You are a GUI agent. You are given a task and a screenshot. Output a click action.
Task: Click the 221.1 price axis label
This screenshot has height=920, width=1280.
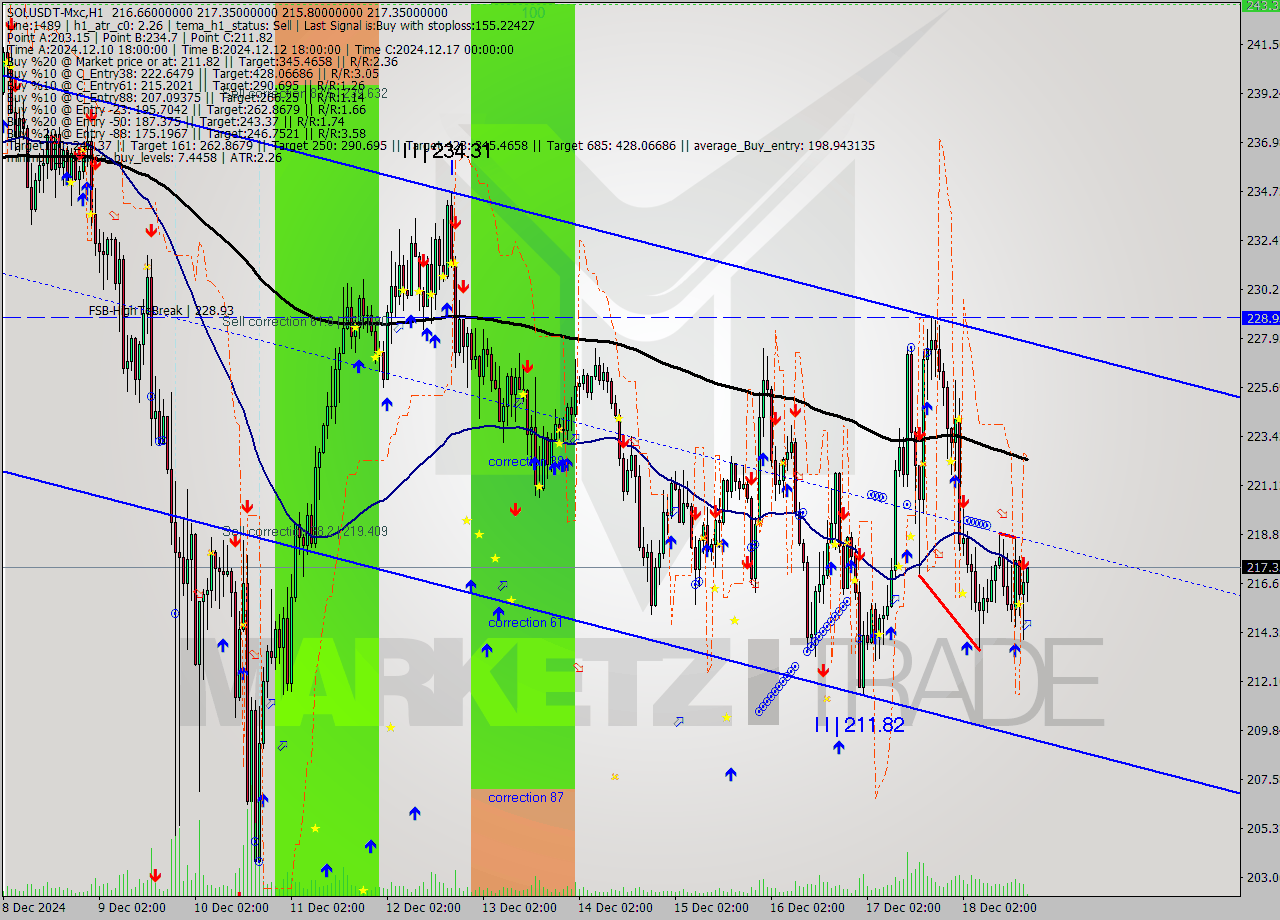(x=1262, y=485)
